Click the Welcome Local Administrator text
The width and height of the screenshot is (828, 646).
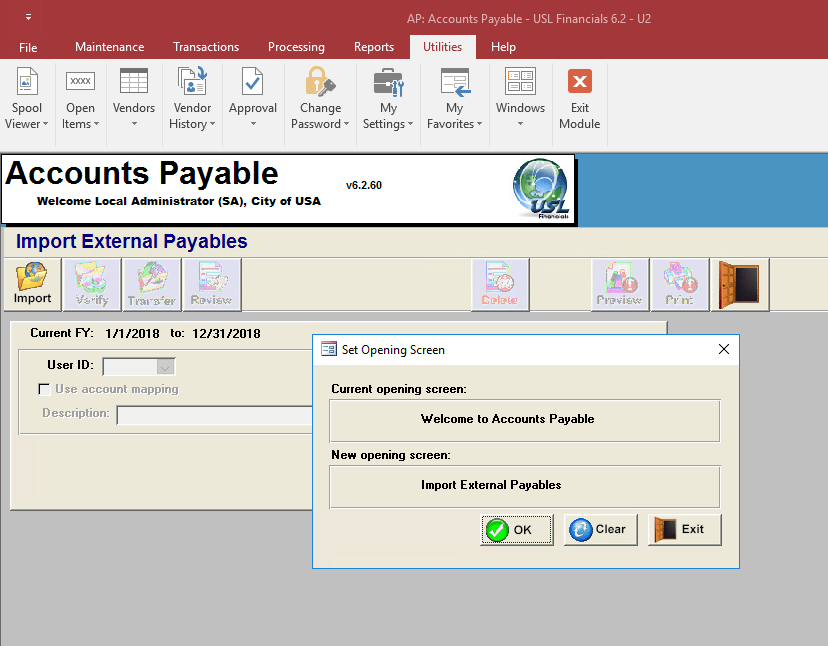(179, 201)
